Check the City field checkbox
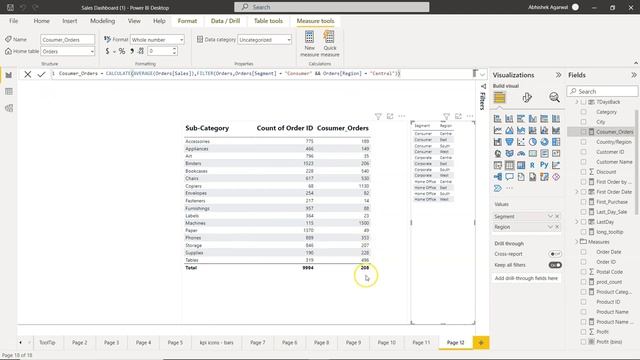 584,122
